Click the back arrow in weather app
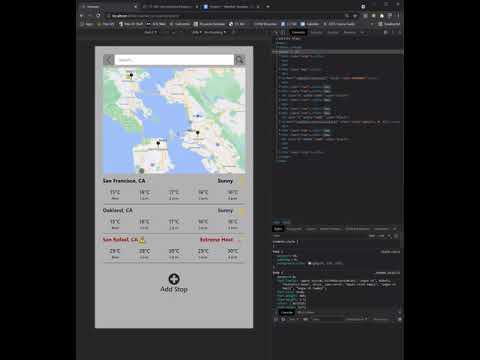The height and width of the screenshot is (360, 480). [x=109, y=60]
